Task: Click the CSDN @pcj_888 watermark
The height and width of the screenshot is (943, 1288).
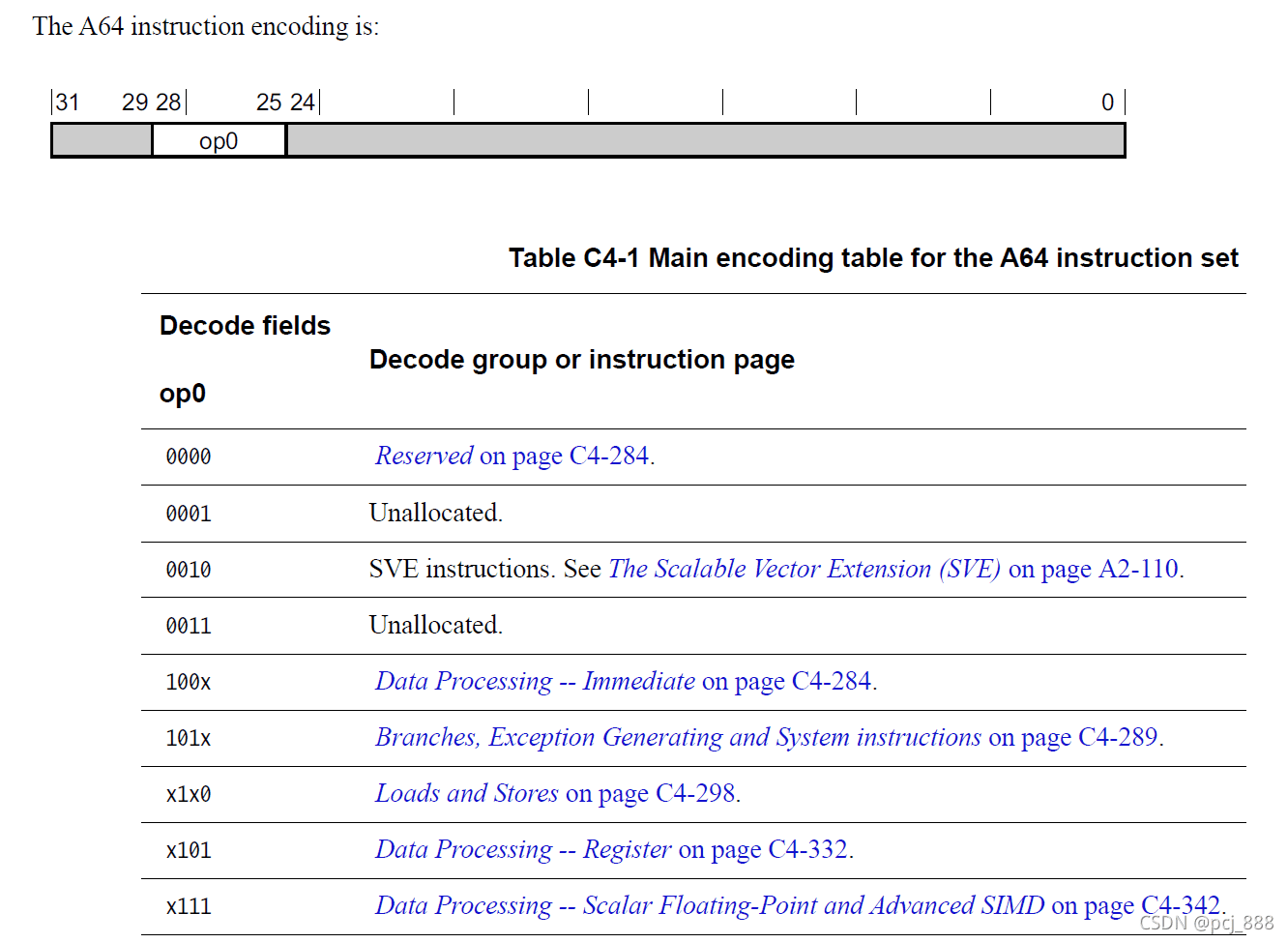Action: point(1206,923)
